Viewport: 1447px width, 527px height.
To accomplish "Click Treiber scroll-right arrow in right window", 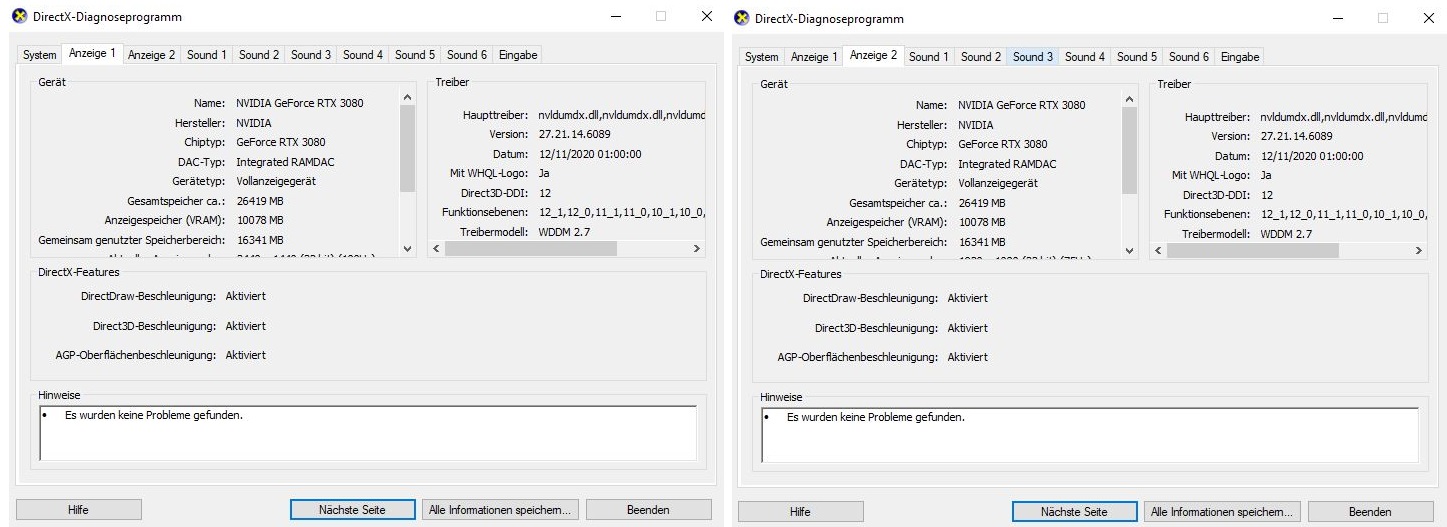I will tap(1419, 251).
